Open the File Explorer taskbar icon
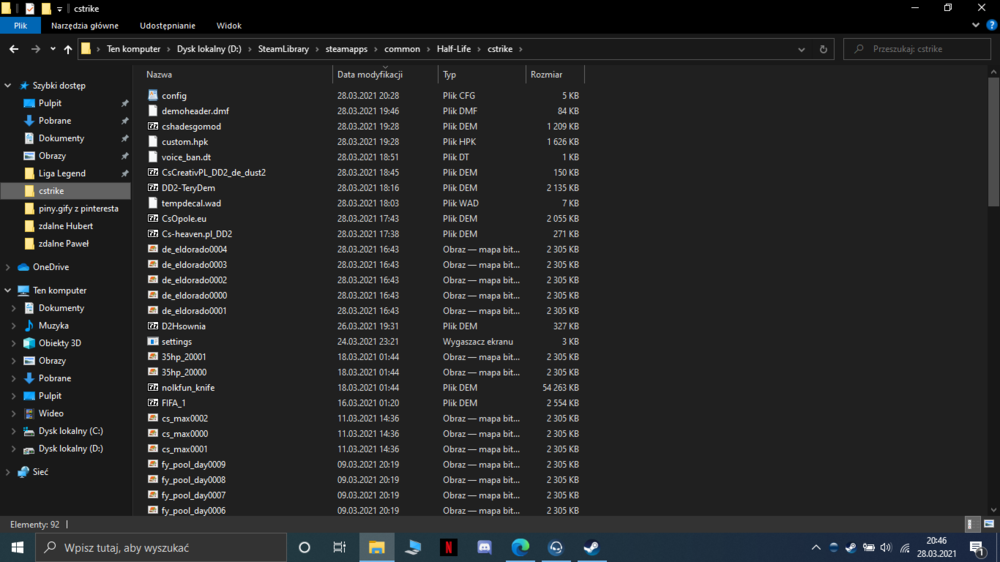 [x=377, y=547]
